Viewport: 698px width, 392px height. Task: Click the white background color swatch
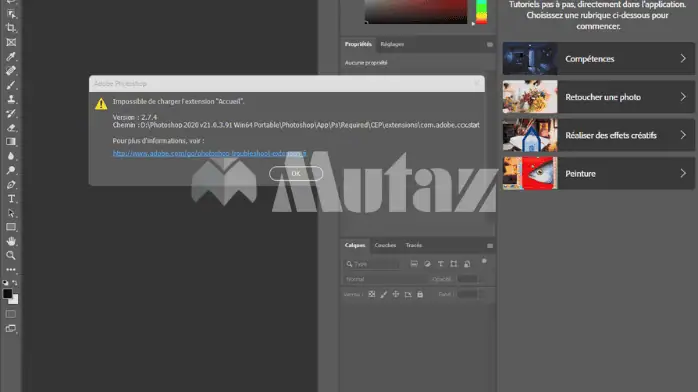click(x=15, y=301)
